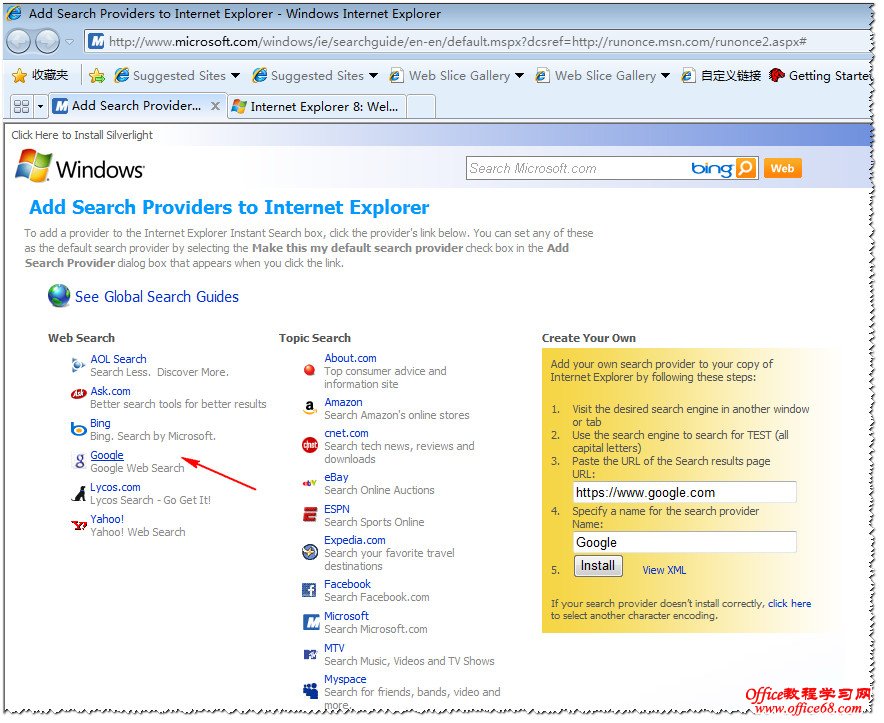Image resolution: width=884 pixels, height=723 pixels.
Task: Open the Getting Started favorites link
Action: [x=820, y=75]
